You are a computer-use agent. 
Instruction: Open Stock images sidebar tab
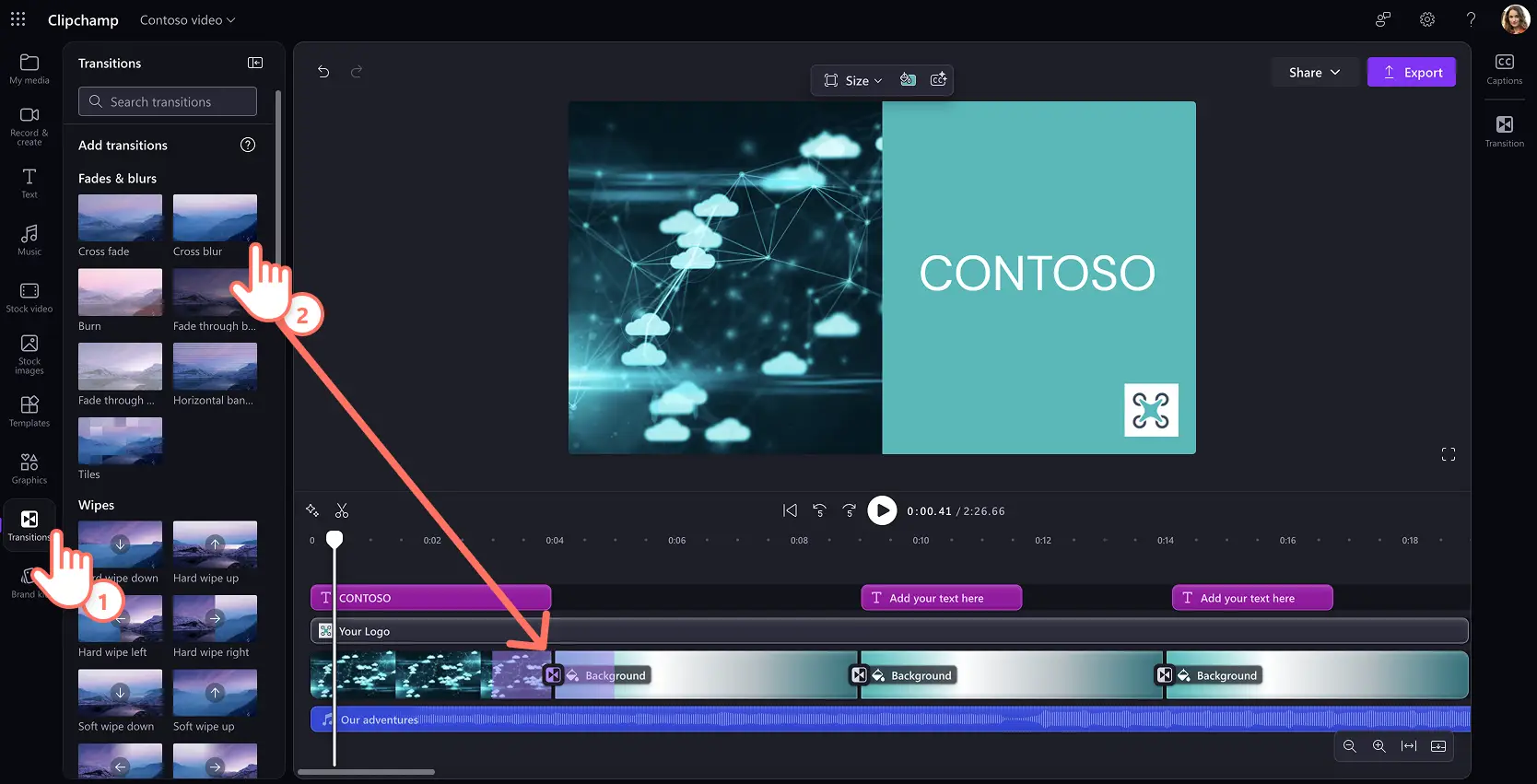(29, 355)
